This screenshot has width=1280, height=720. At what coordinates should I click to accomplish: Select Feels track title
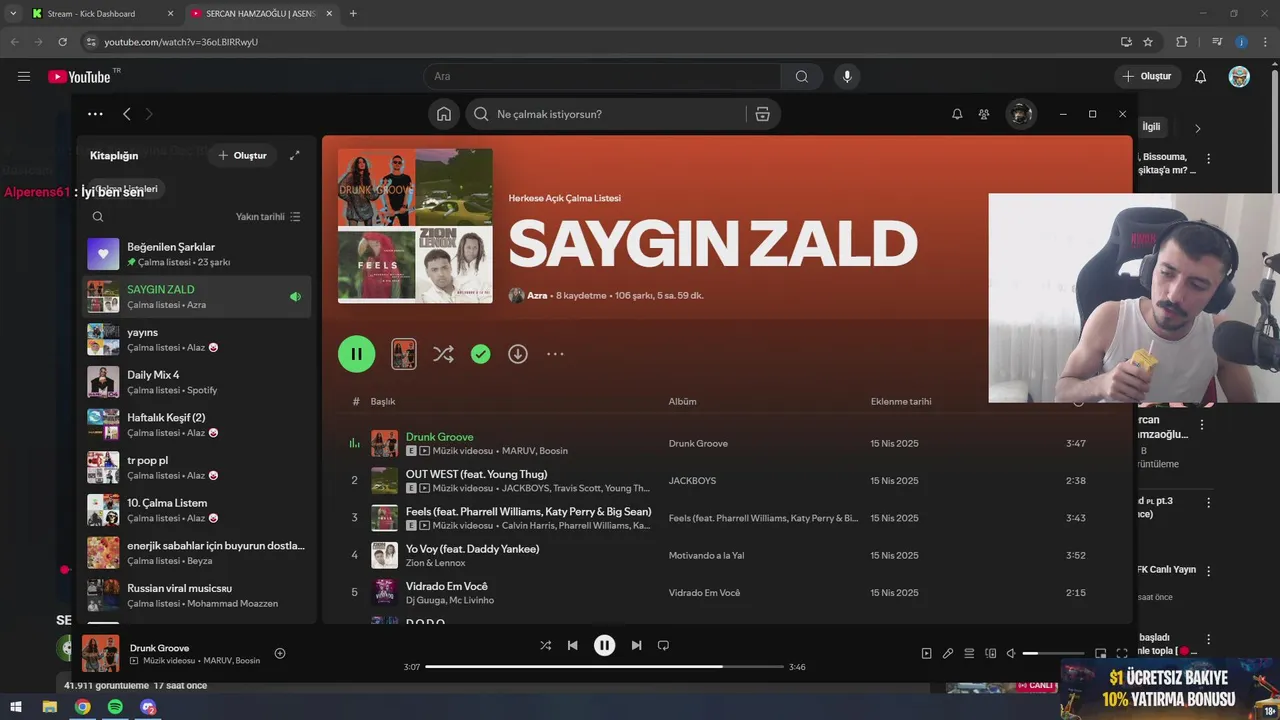coord(528,511)
